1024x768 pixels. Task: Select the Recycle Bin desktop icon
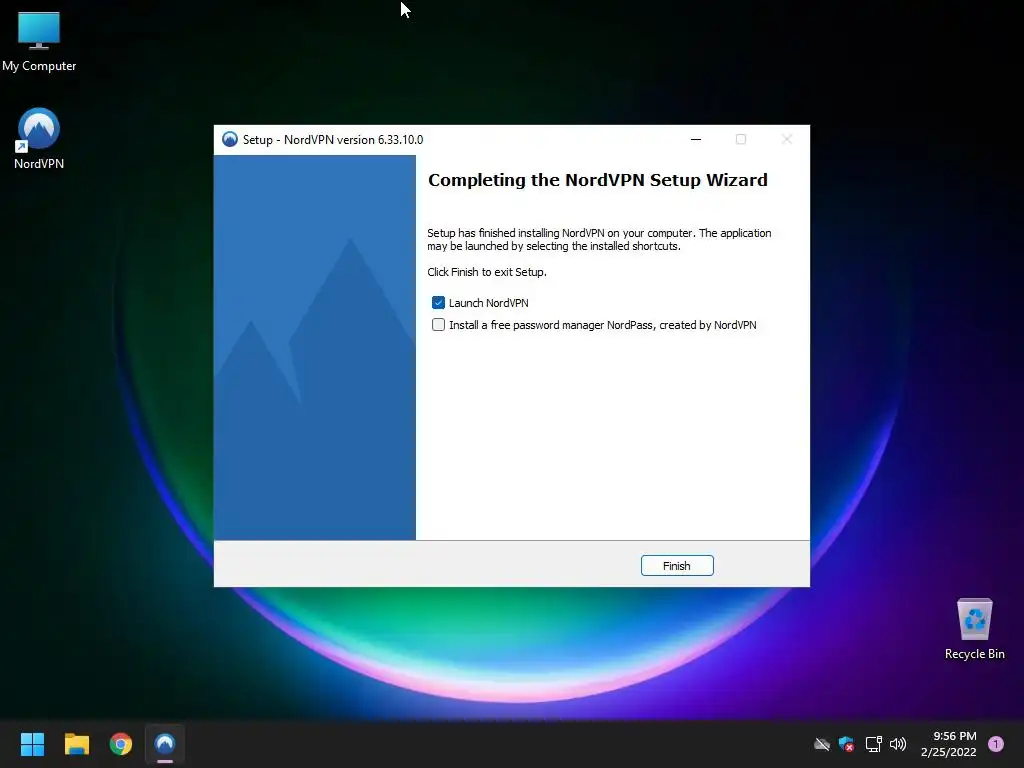click(x=974, y=629)
